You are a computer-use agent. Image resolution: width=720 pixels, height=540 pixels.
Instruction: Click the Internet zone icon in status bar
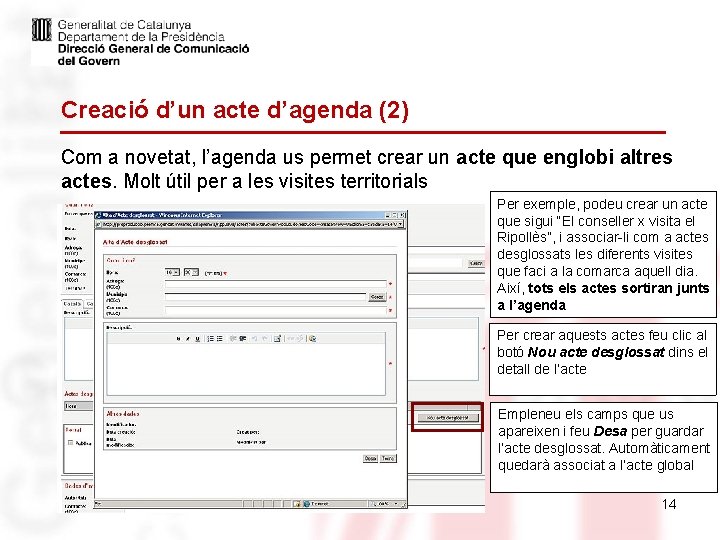(307, 504)
